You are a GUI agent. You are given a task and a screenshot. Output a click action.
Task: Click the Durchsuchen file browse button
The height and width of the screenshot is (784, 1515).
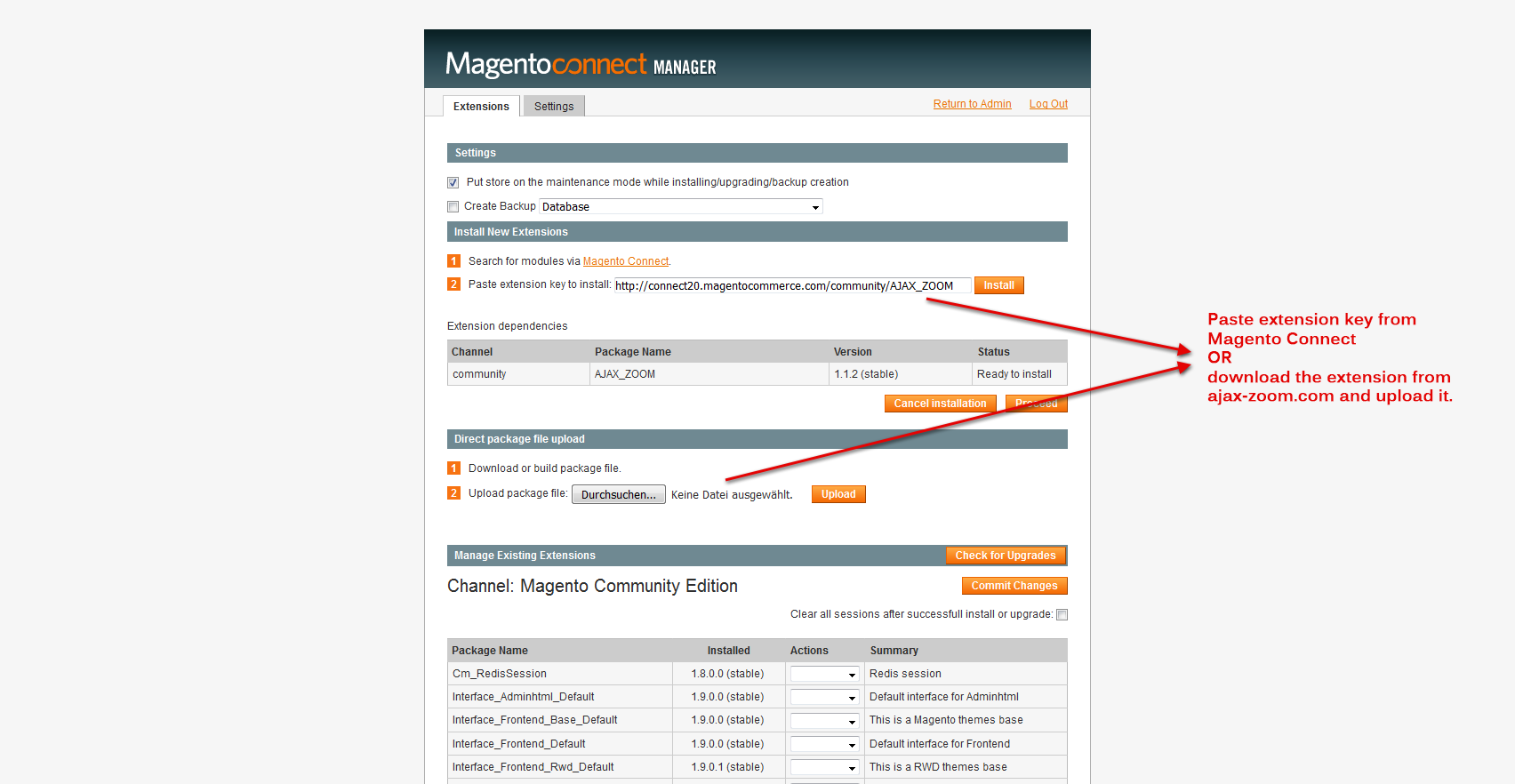[x=618, y=495]
